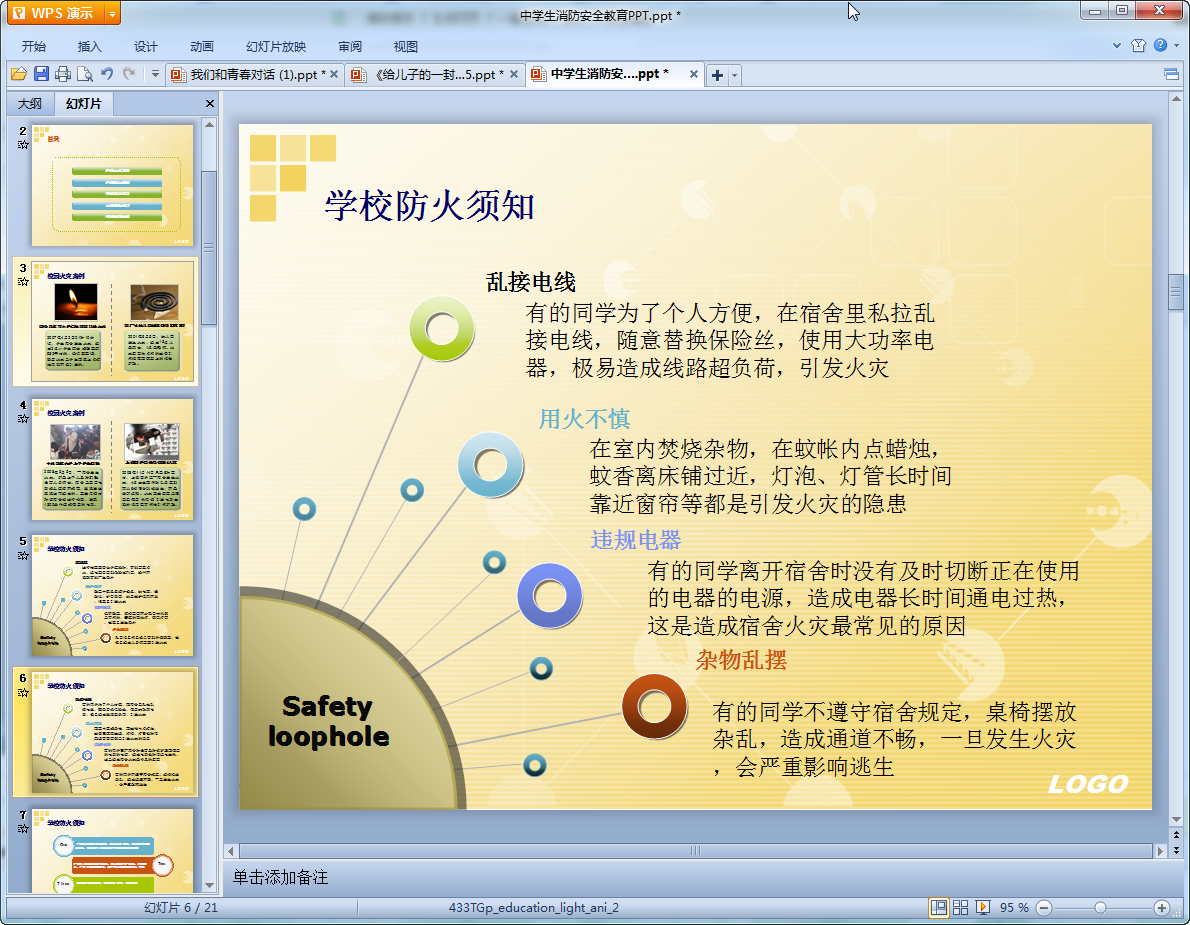Go to next slide double-arrow button
This screenshot has height=925, width=1190.
[1176, 850]
